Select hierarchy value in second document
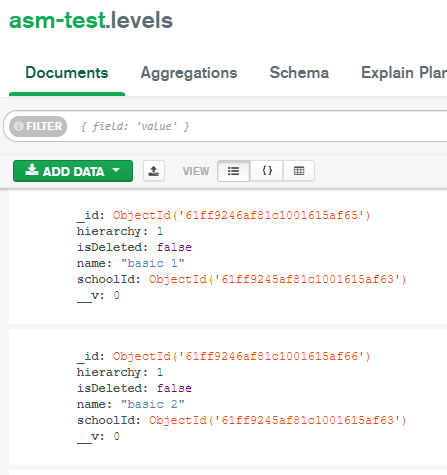Image resolution: width=447 pixels, height=475 pixels. click(160, 372)
